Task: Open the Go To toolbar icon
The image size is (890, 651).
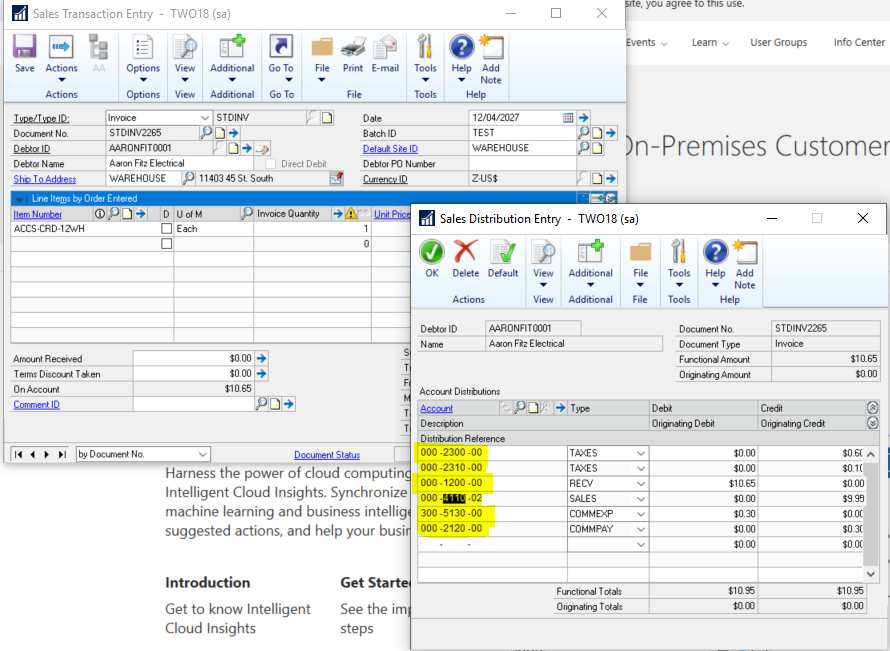Action: click(281, 52)
